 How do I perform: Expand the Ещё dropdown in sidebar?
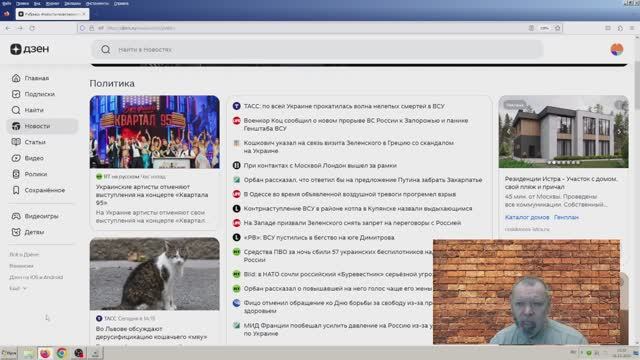pos(18,288)
